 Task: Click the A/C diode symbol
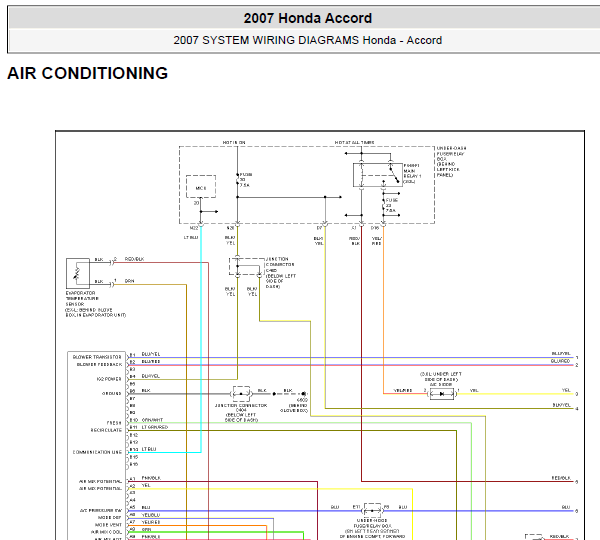pyautogui.click(x=442, y=393)
